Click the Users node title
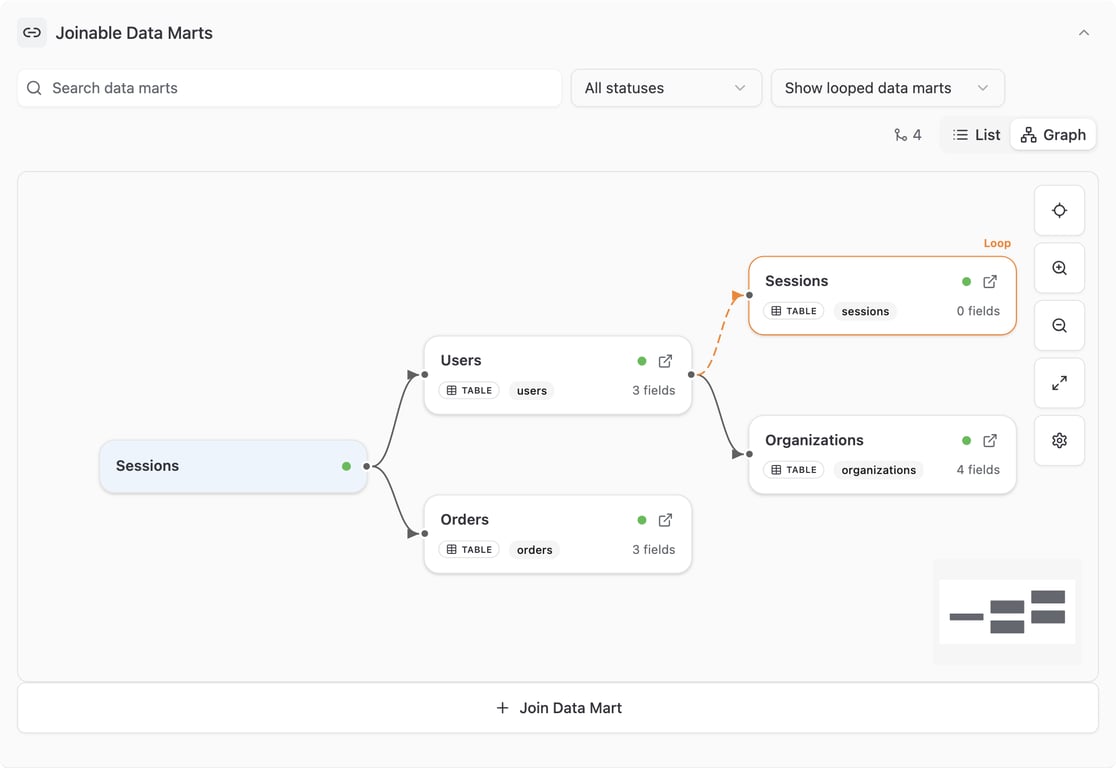The image size is (1116, 768). [460, 361]
